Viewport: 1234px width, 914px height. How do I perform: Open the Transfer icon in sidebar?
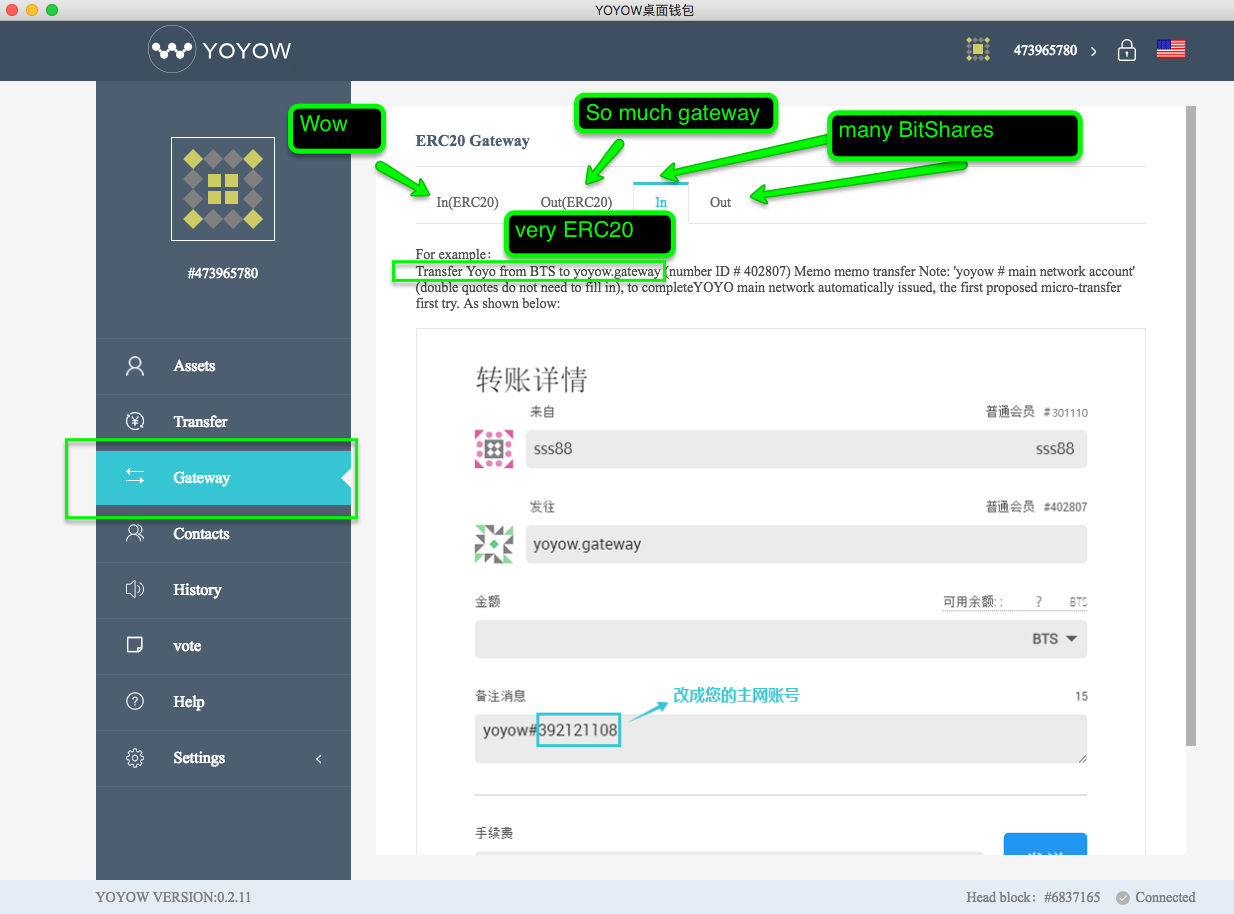135,422
